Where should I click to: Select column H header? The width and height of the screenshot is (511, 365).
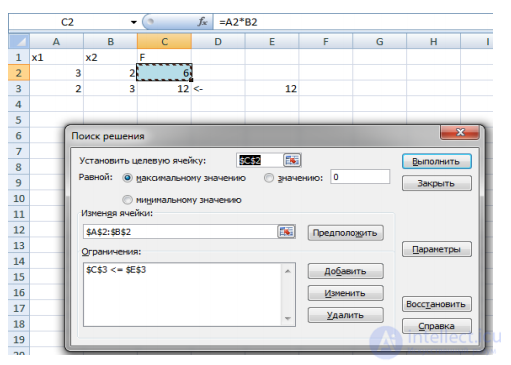tap(434, 41)
